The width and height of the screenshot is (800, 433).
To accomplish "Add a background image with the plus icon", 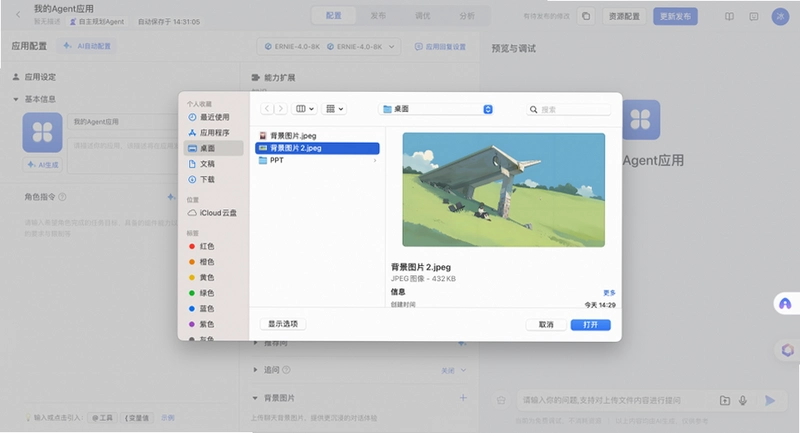I will click(463, 397).
